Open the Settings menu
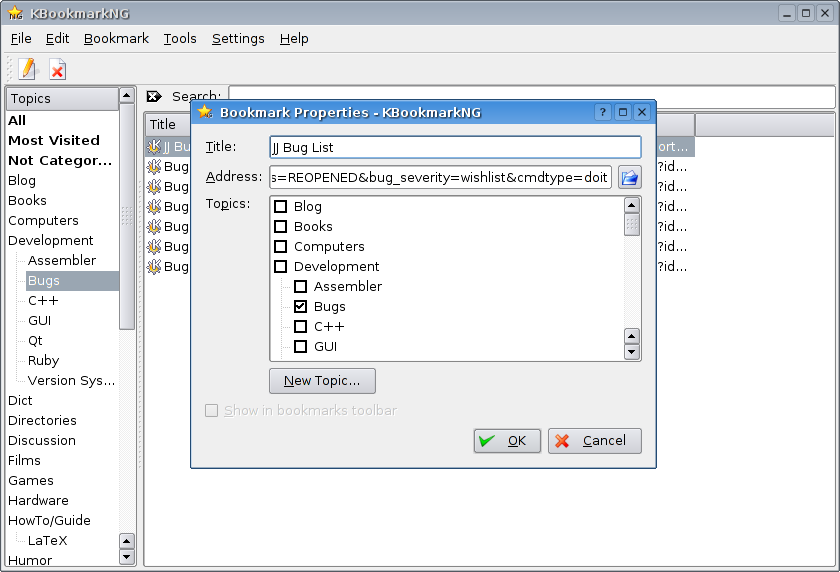The image size is (840, 572). click(238, 39)
